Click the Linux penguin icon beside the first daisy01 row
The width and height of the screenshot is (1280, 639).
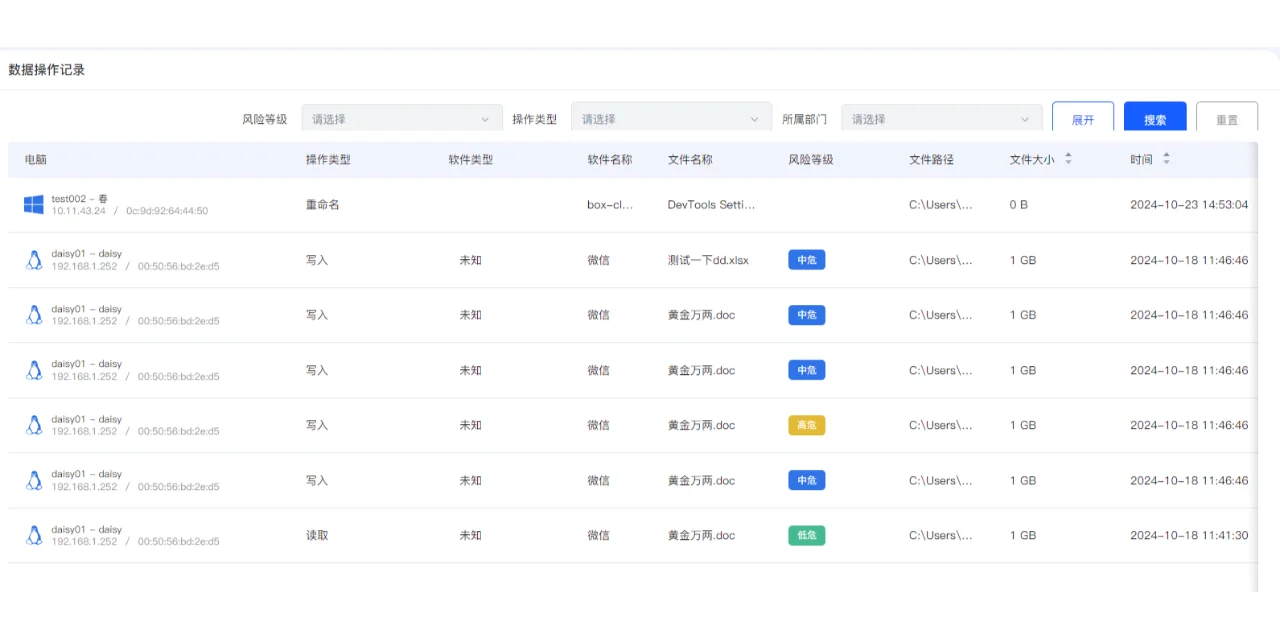[33, 259]
